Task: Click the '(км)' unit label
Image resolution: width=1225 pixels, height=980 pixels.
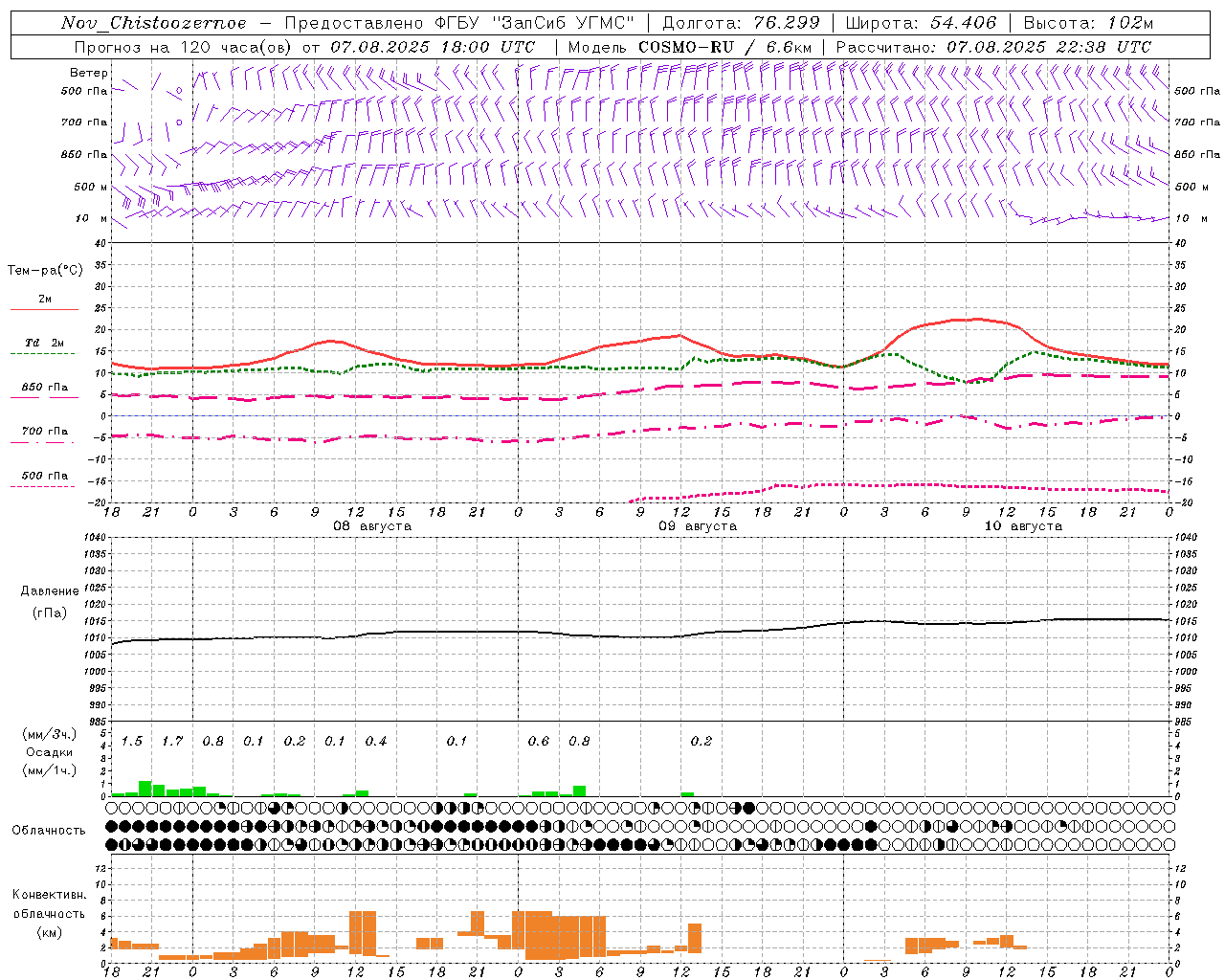Action: [x=49, y=933]
